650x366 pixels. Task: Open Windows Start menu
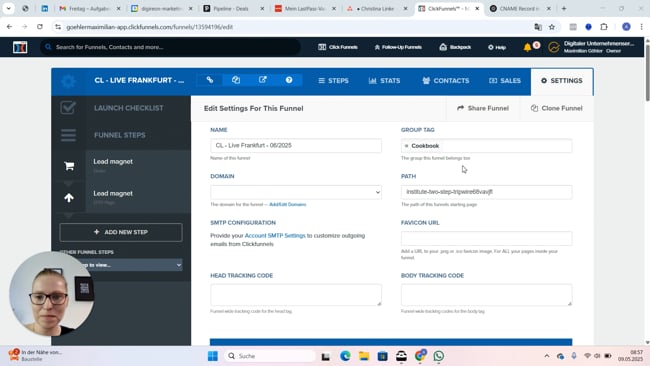[x=213, y=356]
